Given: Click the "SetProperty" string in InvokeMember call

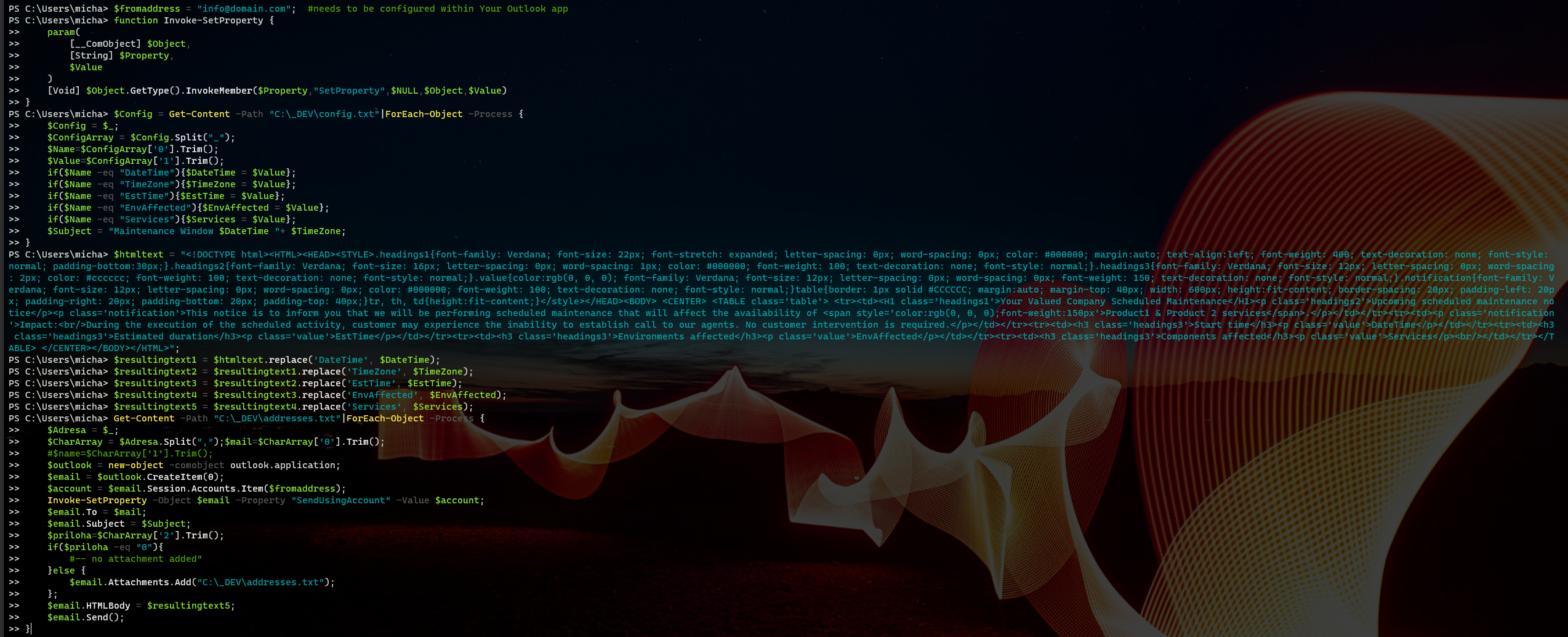Looking at the screenshot, I should pos(349,91).
